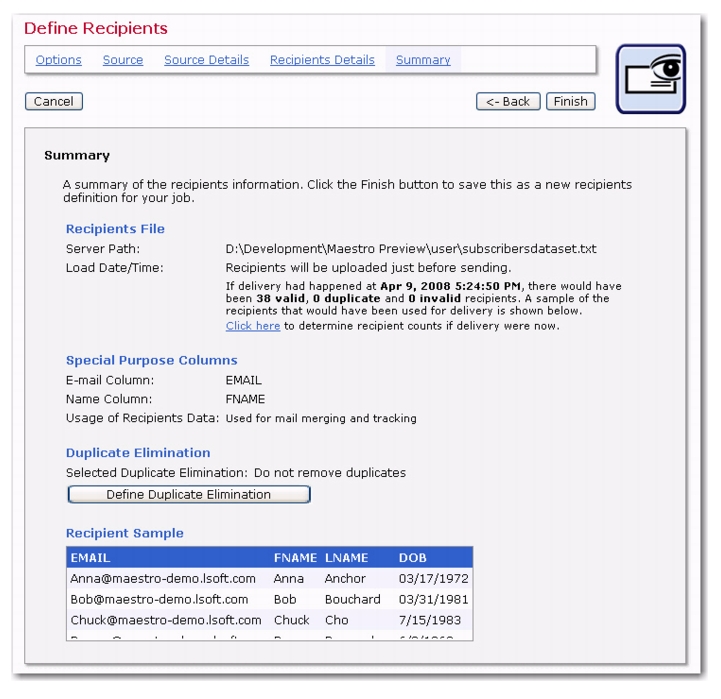Image resolution: width=721 pixels, height=699 pixels.
Task: Click the 03/17/1972 date cell
Action: (x=433, y=579)
